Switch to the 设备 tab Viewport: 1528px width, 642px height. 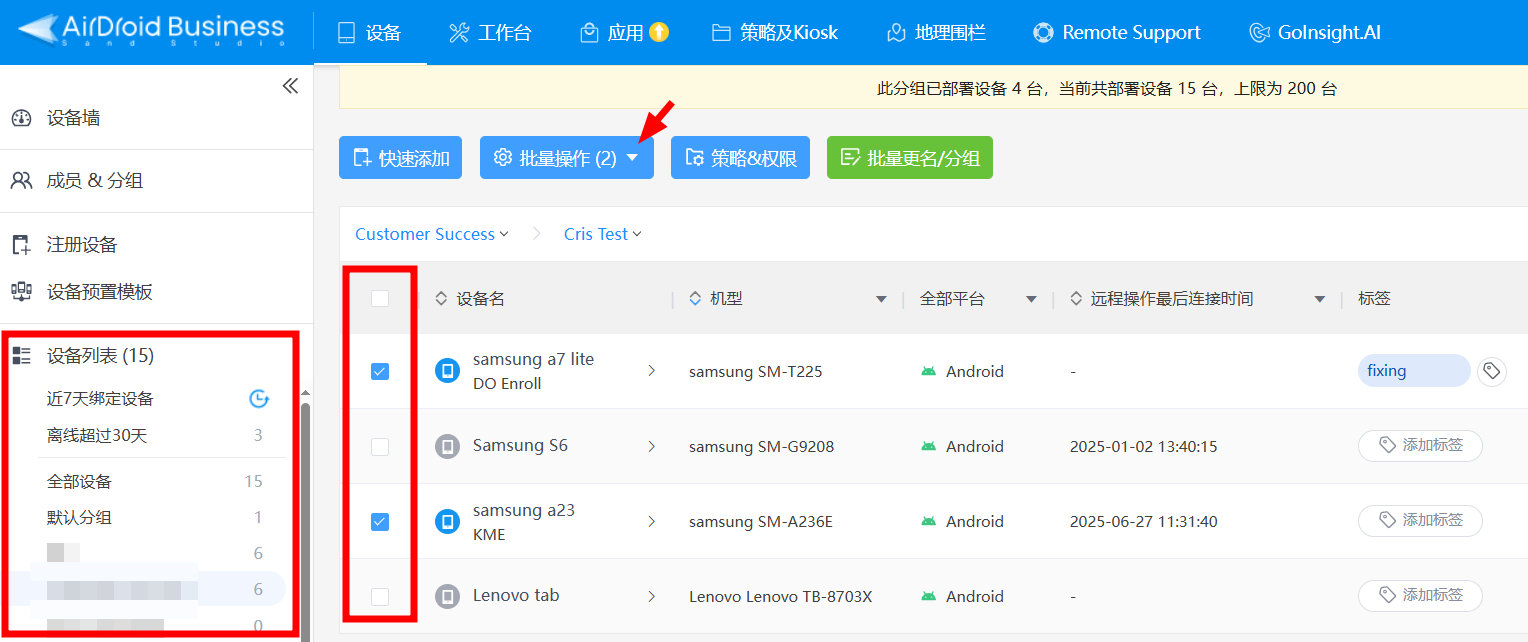coord(370,33)
